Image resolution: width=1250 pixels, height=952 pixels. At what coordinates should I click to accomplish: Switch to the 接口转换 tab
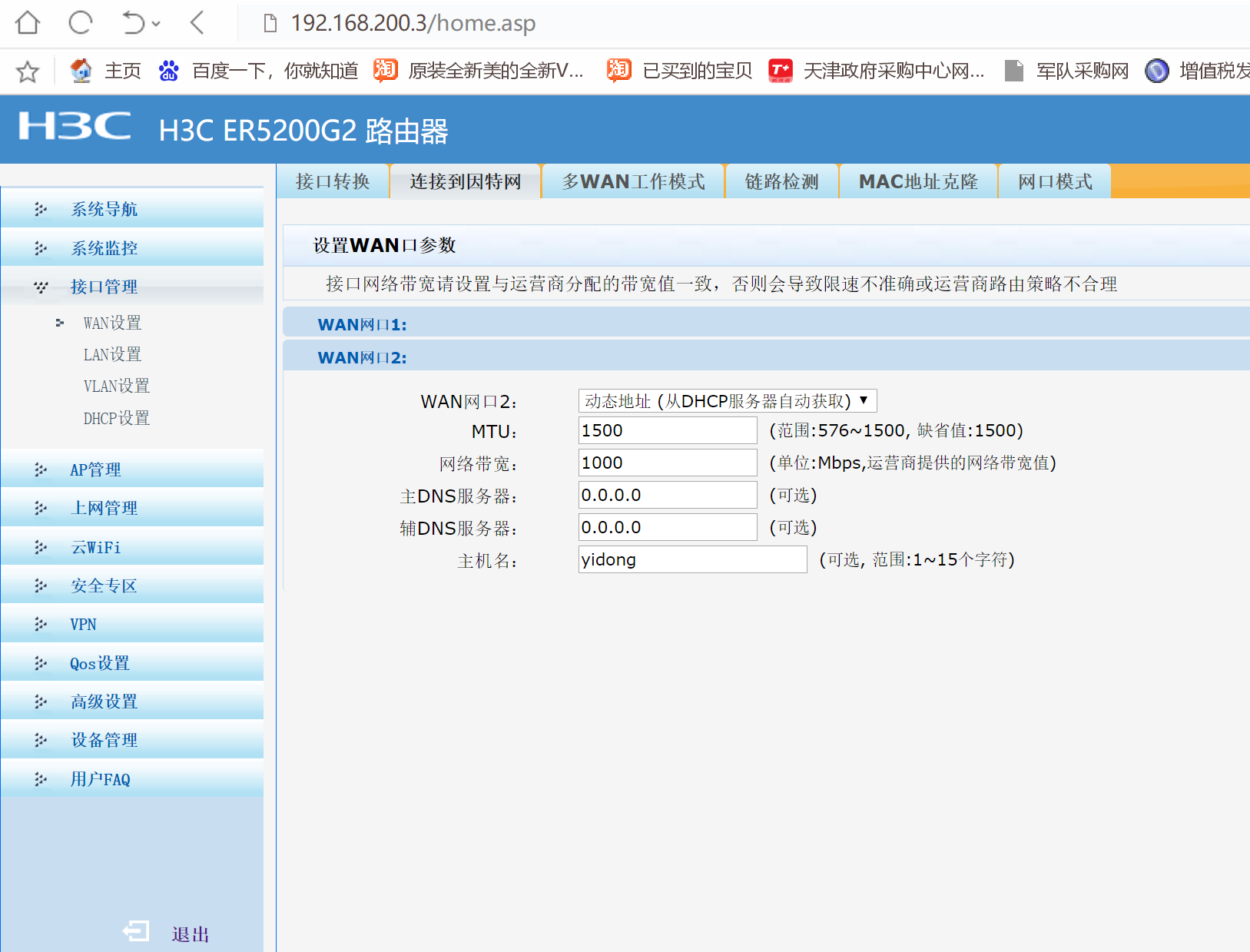pyautogui.click(x=333, y=181)
